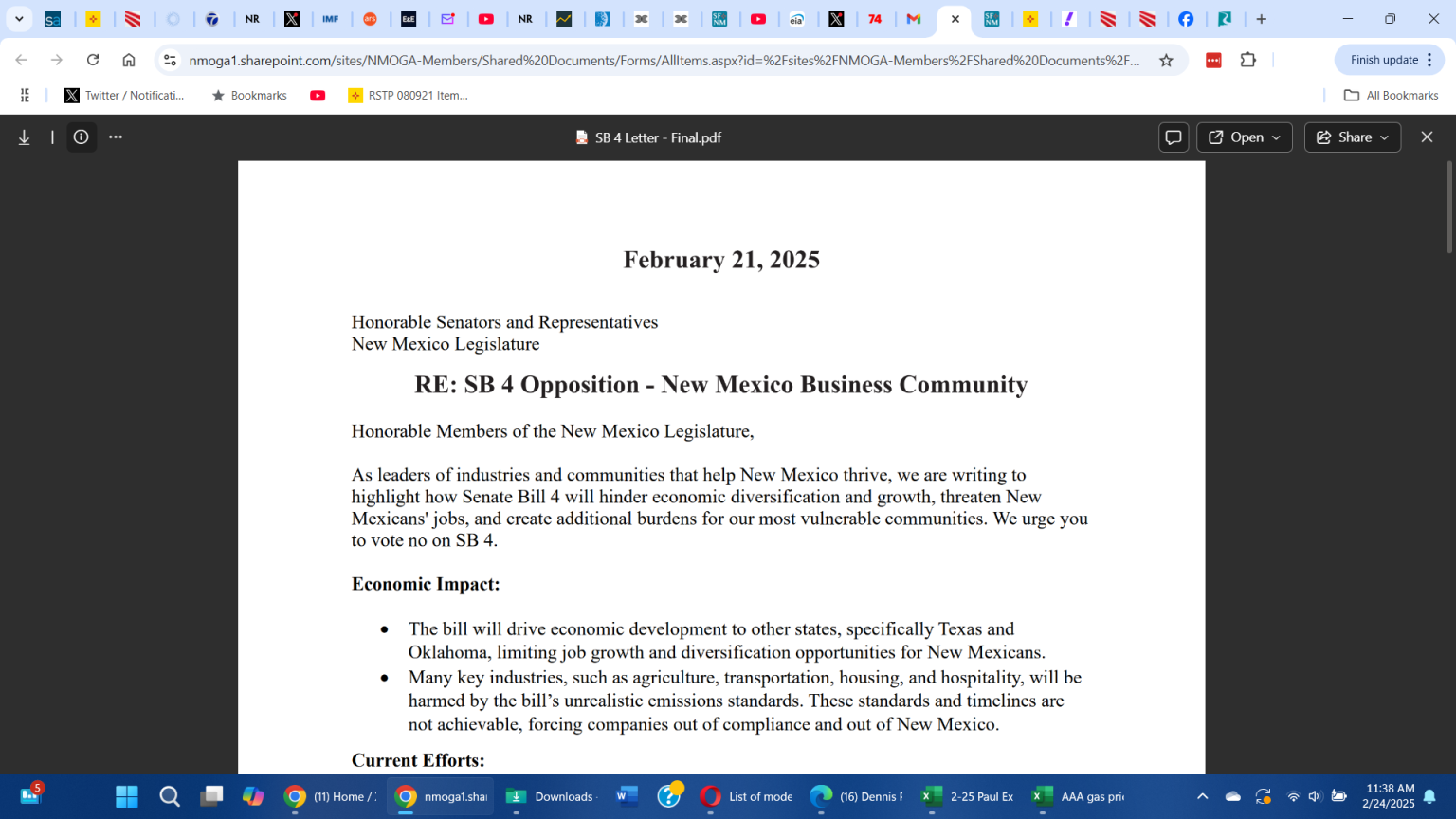
Task: Open the Twitter / Notifications bookmark
Action: tap(124, 96)
